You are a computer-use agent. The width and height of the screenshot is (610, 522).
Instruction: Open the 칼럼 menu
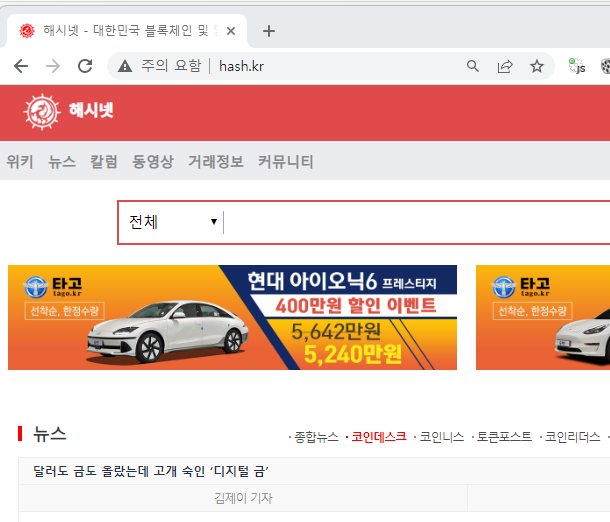coord(104,161)
